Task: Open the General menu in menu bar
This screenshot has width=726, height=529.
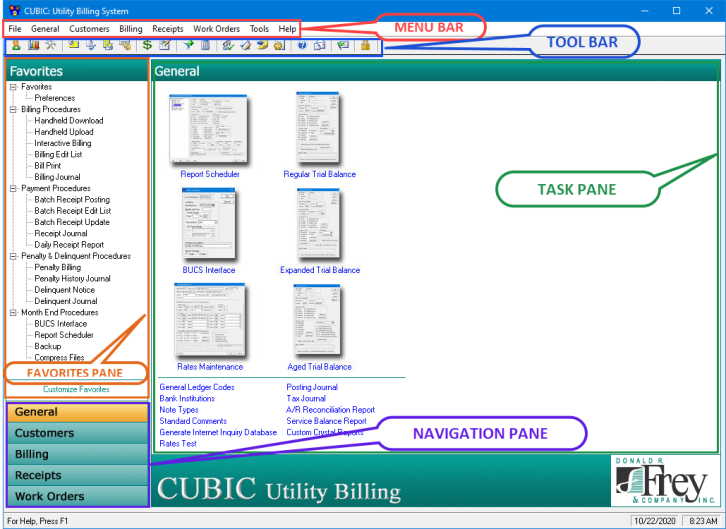Action: click(45, 29)
